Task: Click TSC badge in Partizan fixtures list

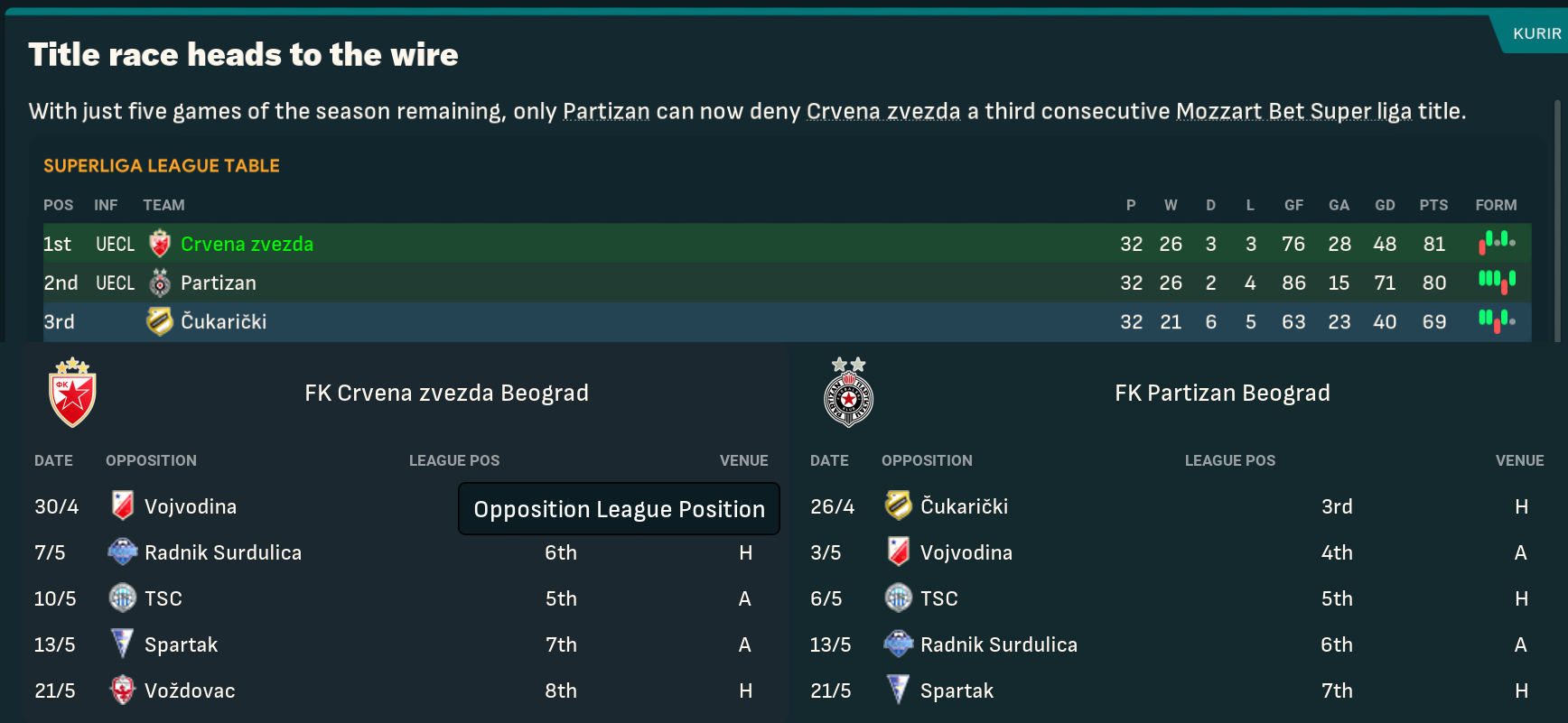Action: point(898,598)
